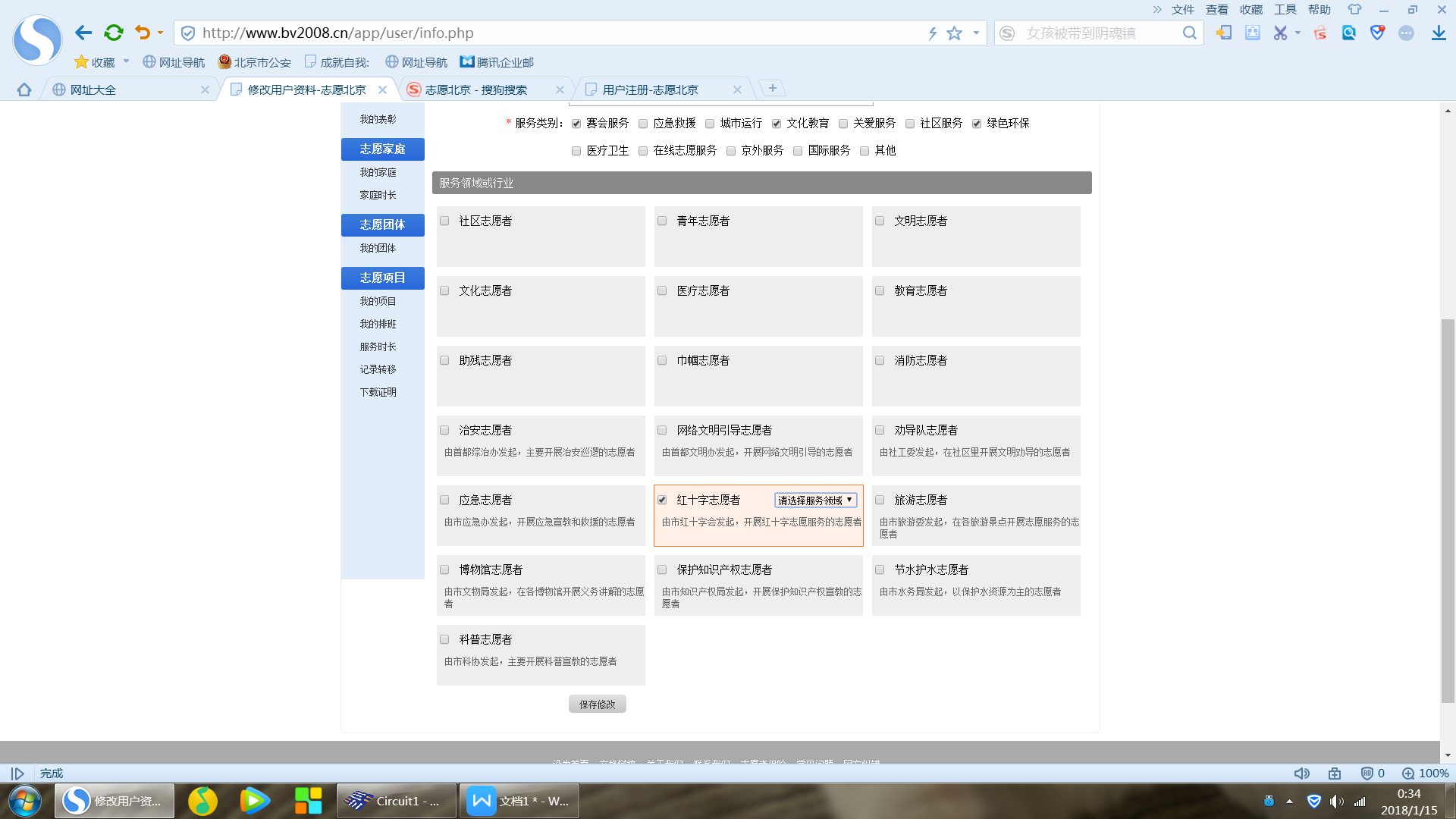Uncheck the 红十字志愿者 checkbox
Viewport: 1456px width, 819px height.
pyautogui.click(x=662, y=500)
